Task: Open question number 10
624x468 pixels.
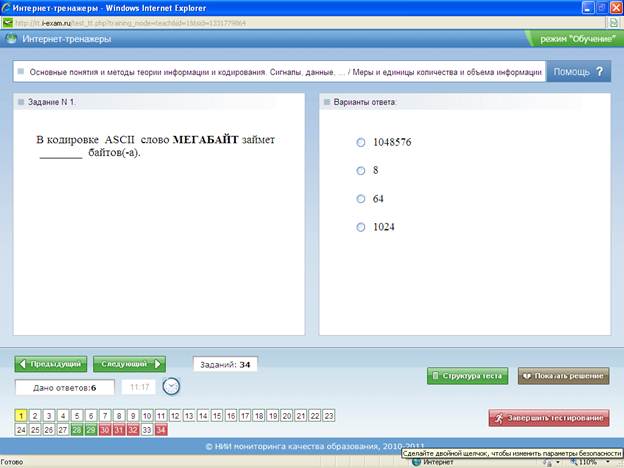Action: point(147,416)
